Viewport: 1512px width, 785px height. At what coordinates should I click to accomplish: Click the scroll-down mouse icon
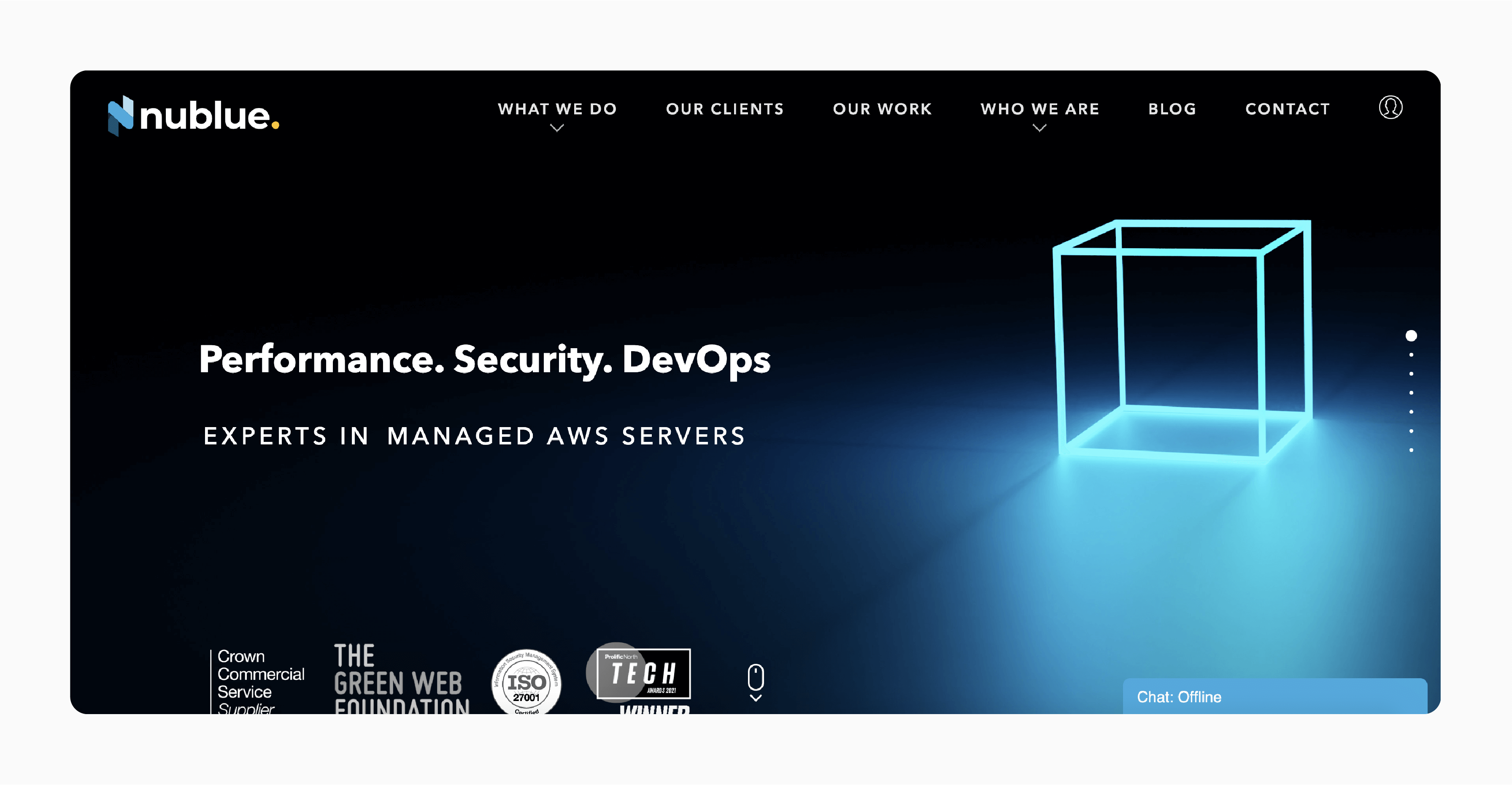(x=756, y=683)
